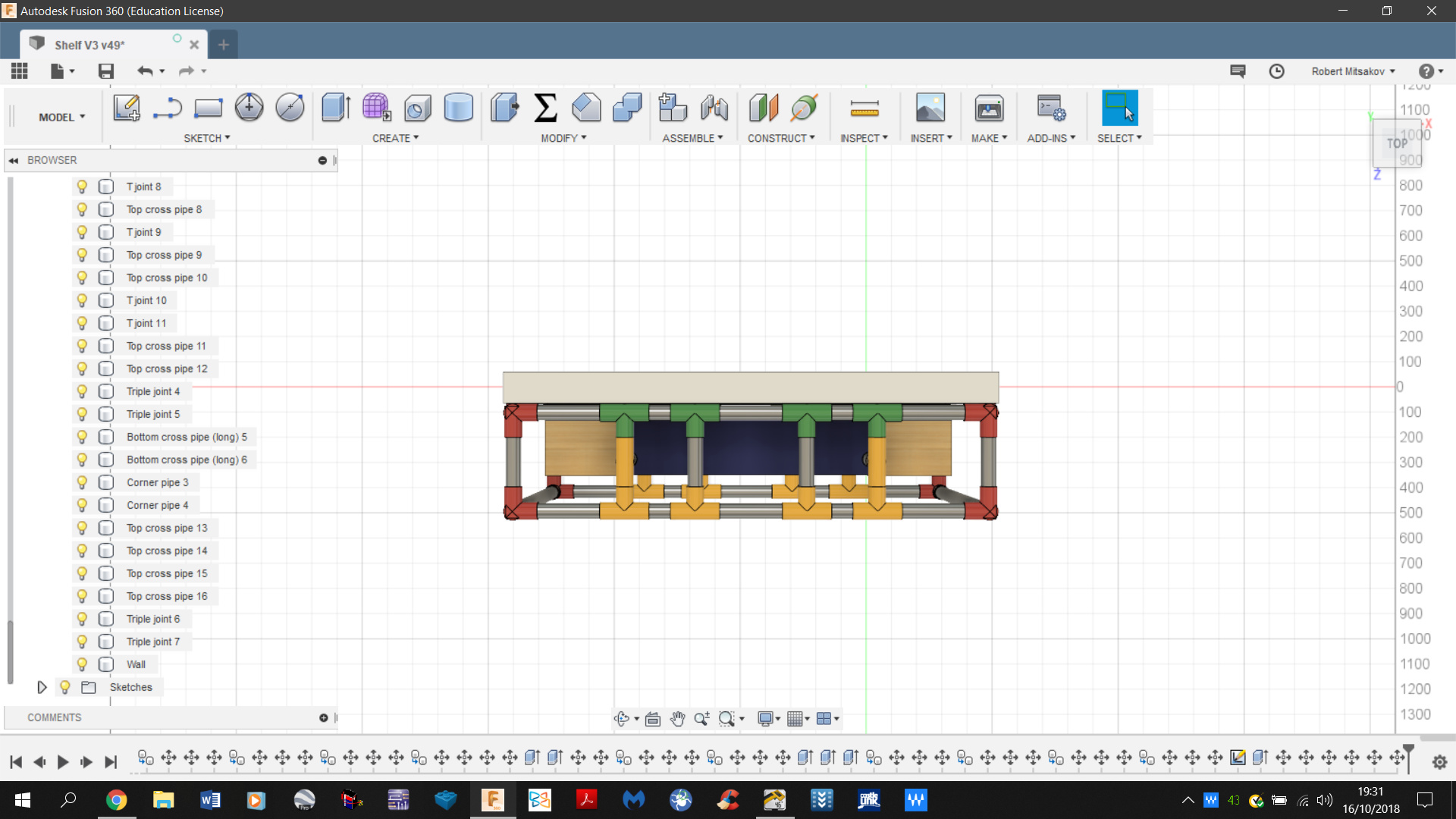Activate the Measure inspect tool

pos(864,109)
